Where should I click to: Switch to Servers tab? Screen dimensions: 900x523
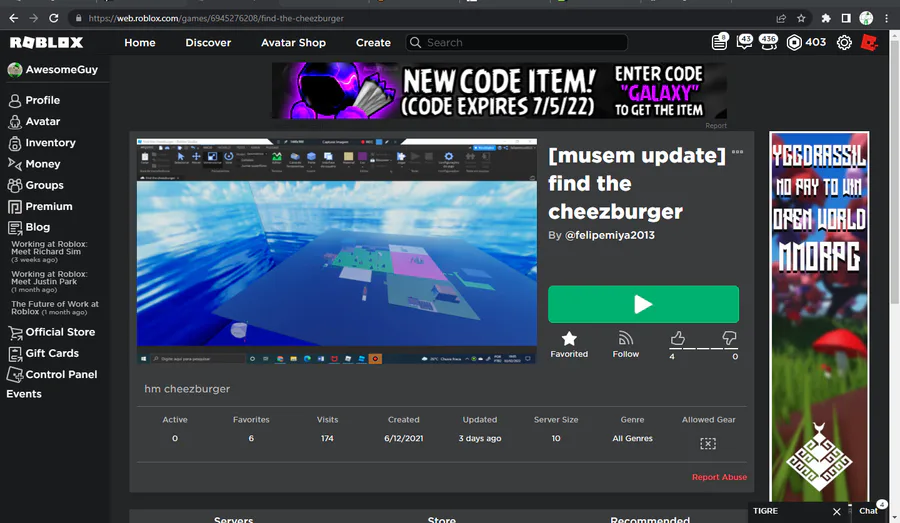pyautogui.click(x=233, y=518)
